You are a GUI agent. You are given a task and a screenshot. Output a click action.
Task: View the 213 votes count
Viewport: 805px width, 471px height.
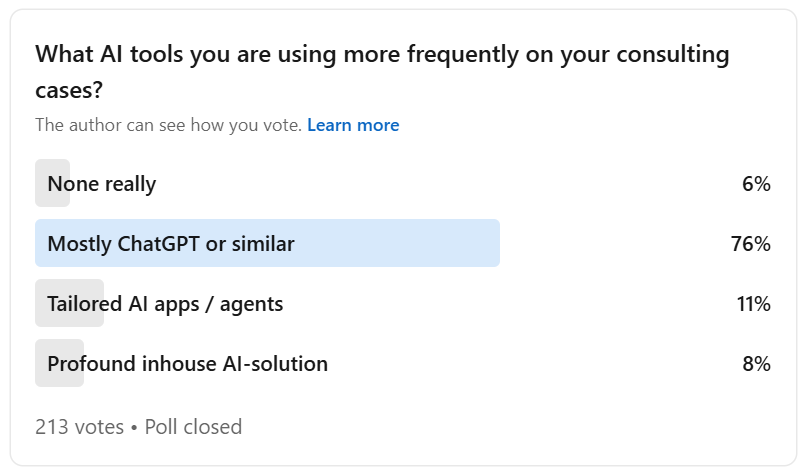point(80,427)
